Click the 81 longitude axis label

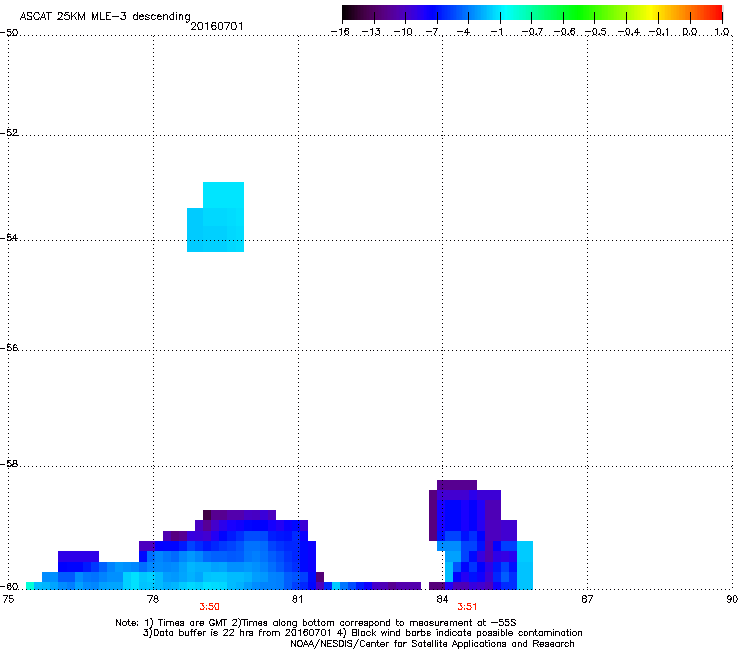[297, 599]
